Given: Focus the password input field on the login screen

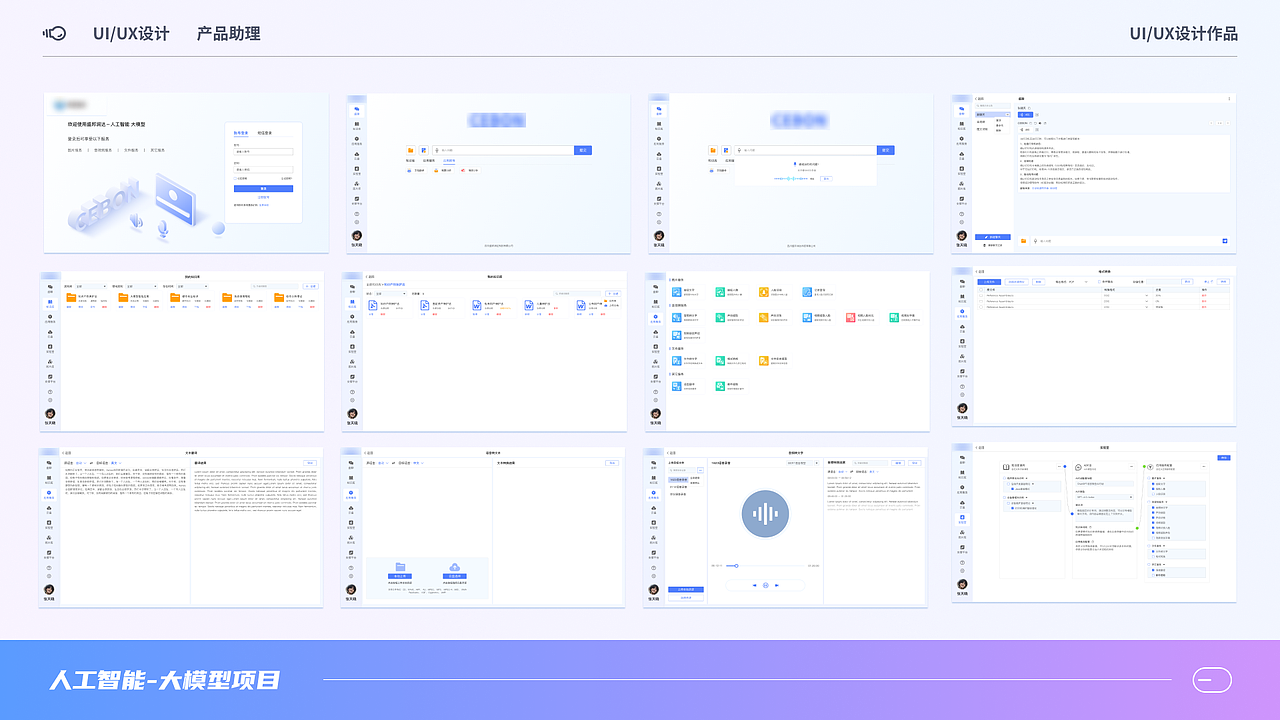Looking at the screenshot, I should [263, 170].
